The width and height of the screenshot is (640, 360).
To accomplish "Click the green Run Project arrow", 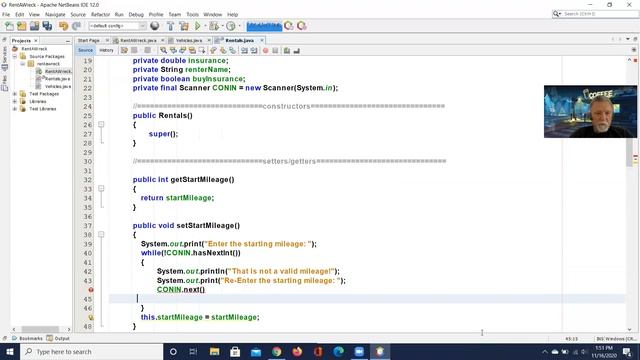I will (x=198, y=26).
